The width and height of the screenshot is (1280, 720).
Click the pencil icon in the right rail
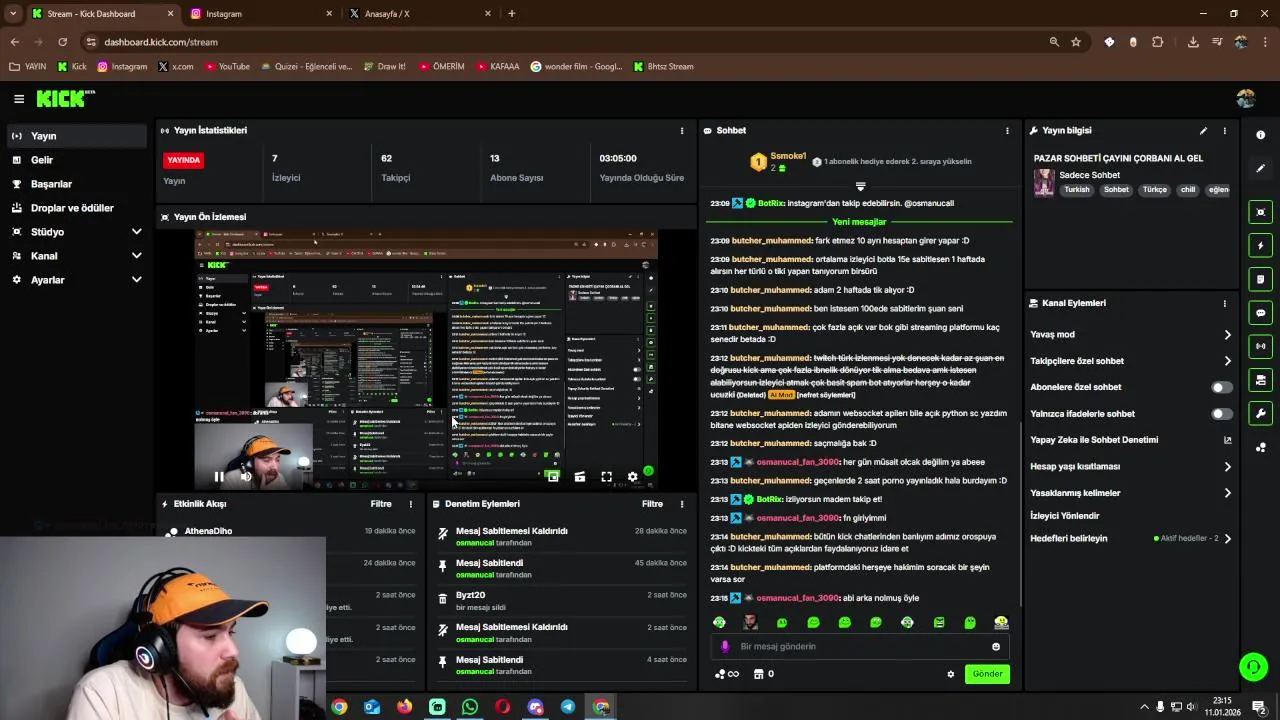click(1260, 168)
